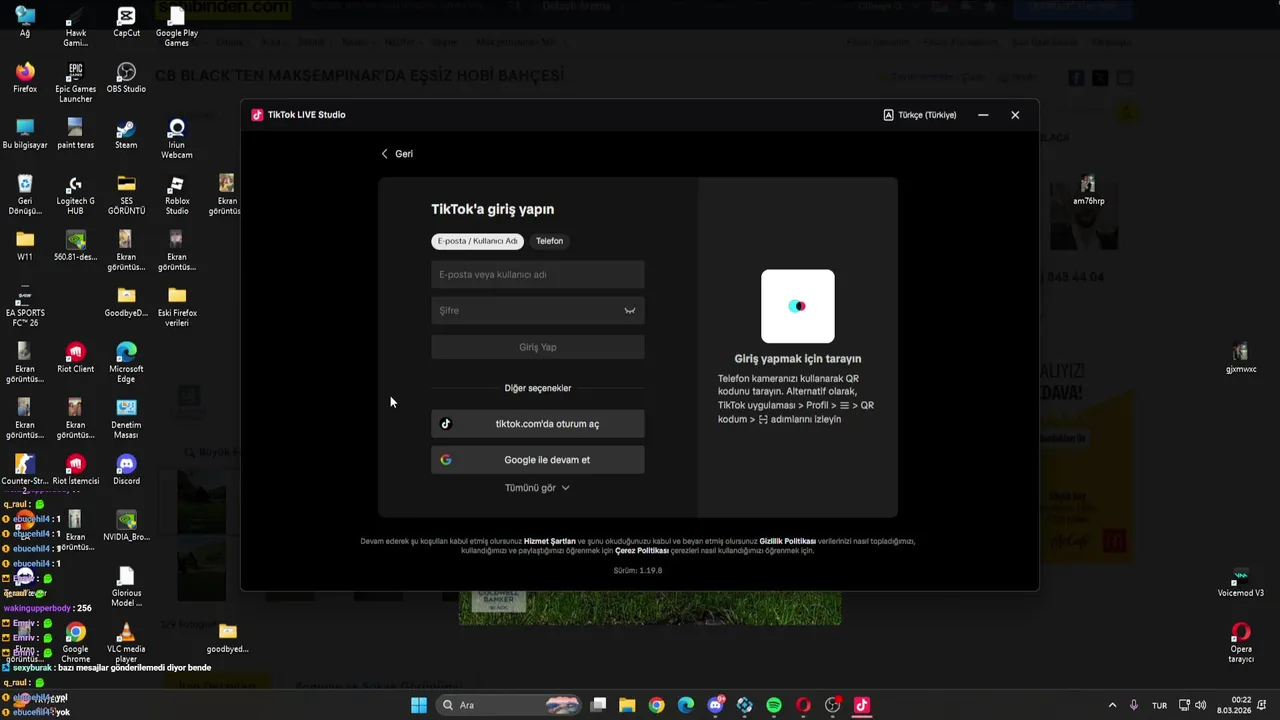Select the Roblox Studio desktop icon
The height and width of the screenshot is (720, 1280).
coord(177,195)
